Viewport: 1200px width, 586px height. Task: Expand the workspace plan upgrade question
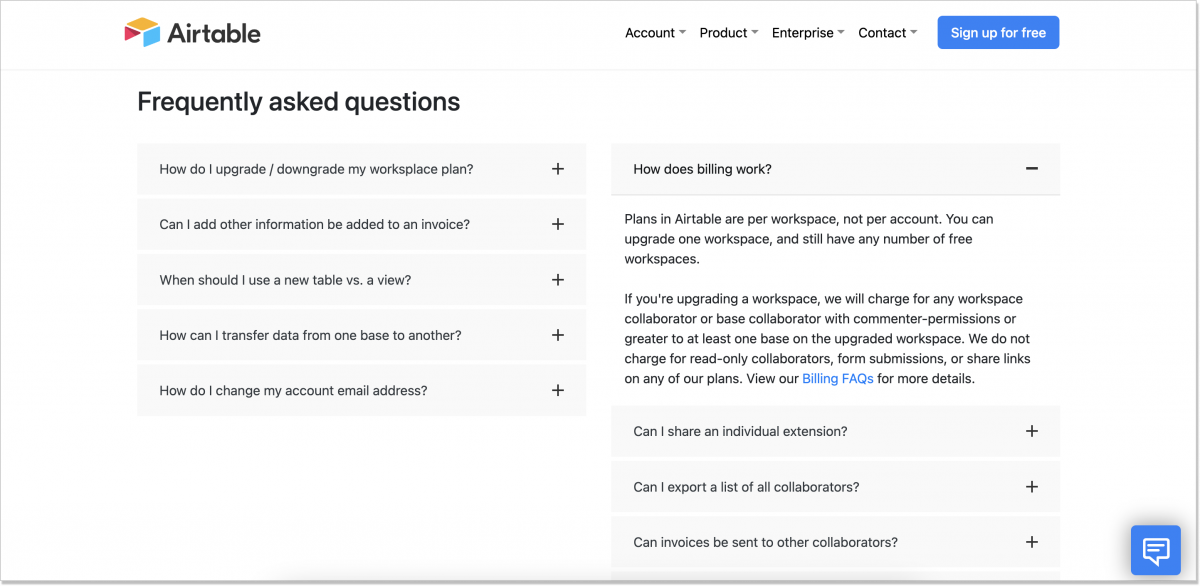click(x=360, y=168)
